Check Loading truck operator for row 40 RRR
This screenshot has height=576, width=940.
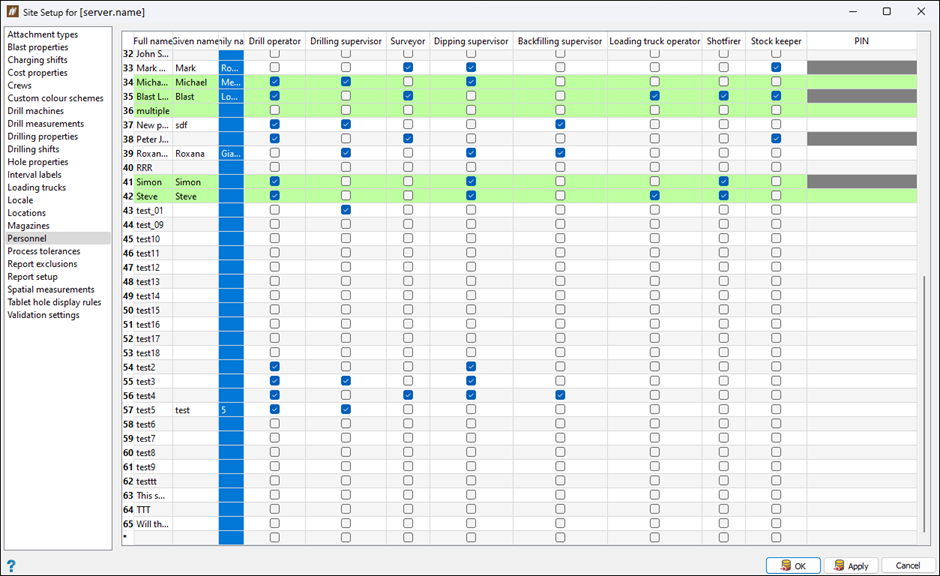[655, 168]
